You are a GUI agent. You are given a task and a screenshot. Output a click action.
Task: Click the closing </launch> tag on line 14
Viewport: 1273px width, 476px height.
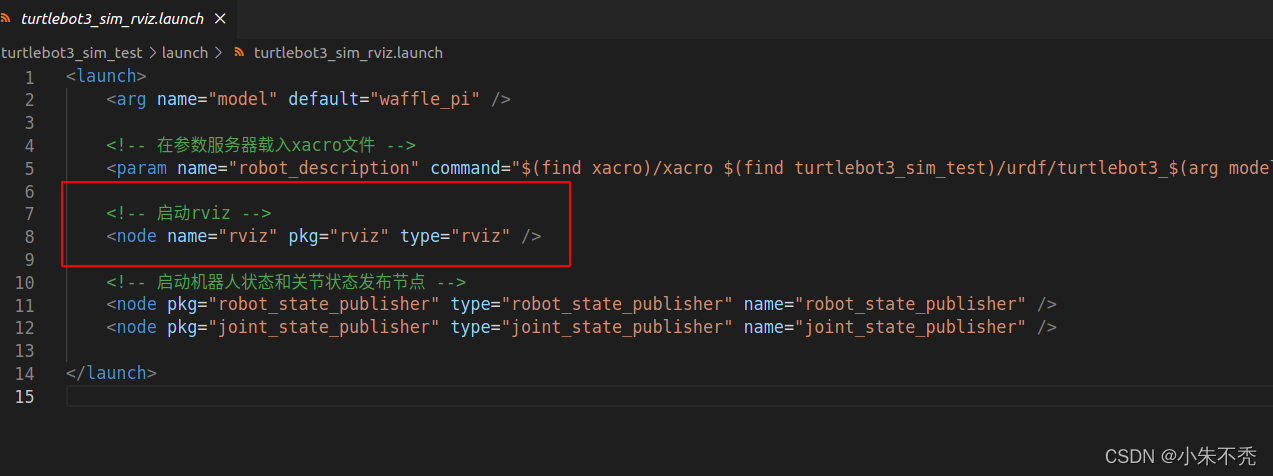click(x=112, y=373)
